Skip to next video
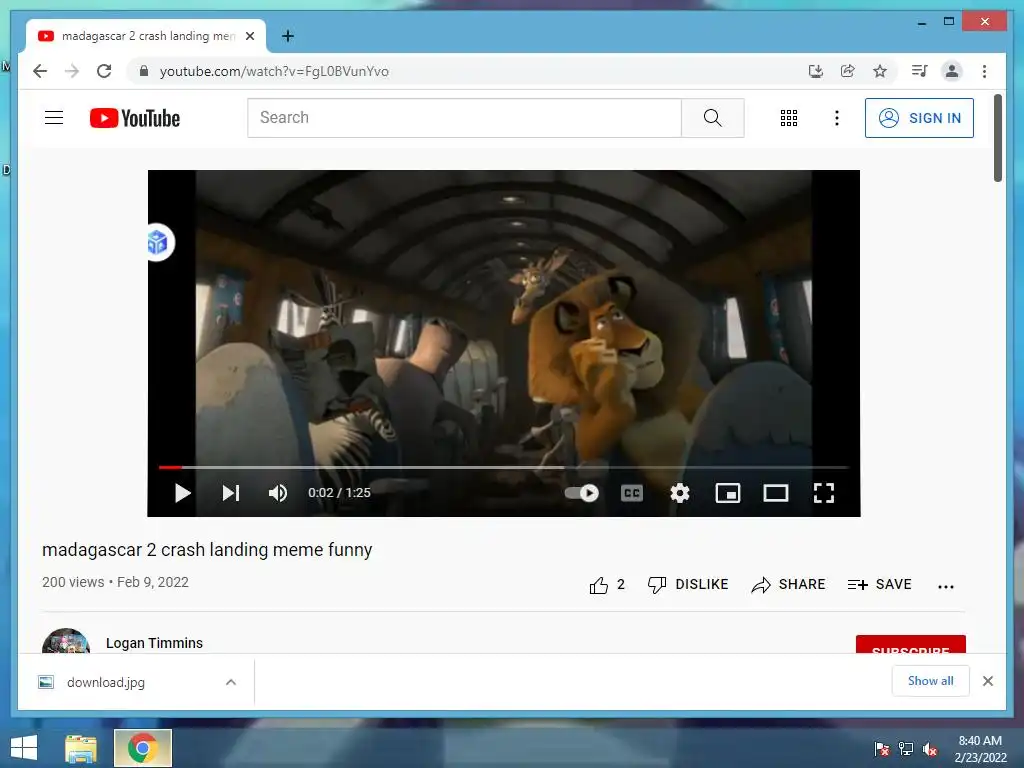 click(231, 493)
